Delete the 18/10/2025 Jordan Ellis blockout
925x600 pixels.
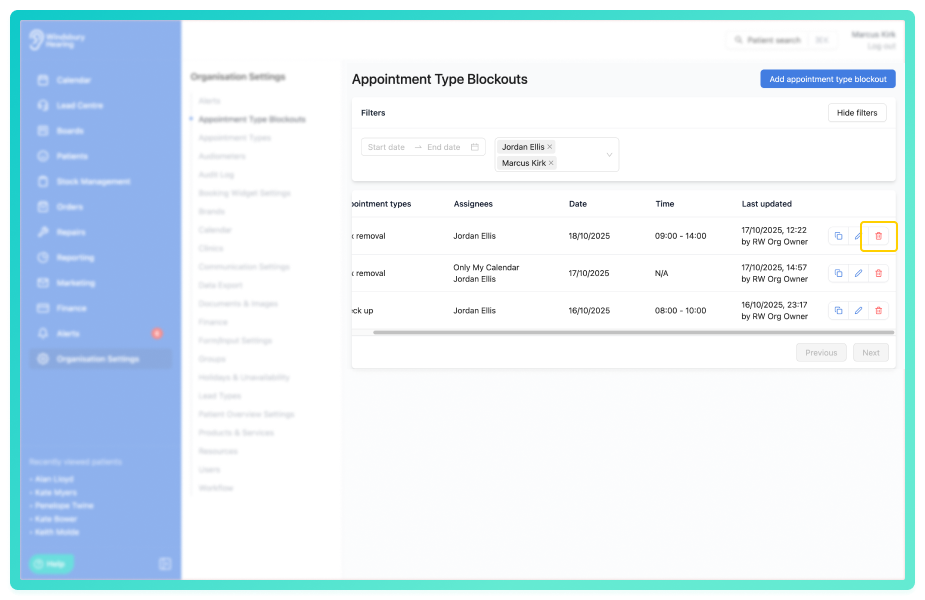878,236
